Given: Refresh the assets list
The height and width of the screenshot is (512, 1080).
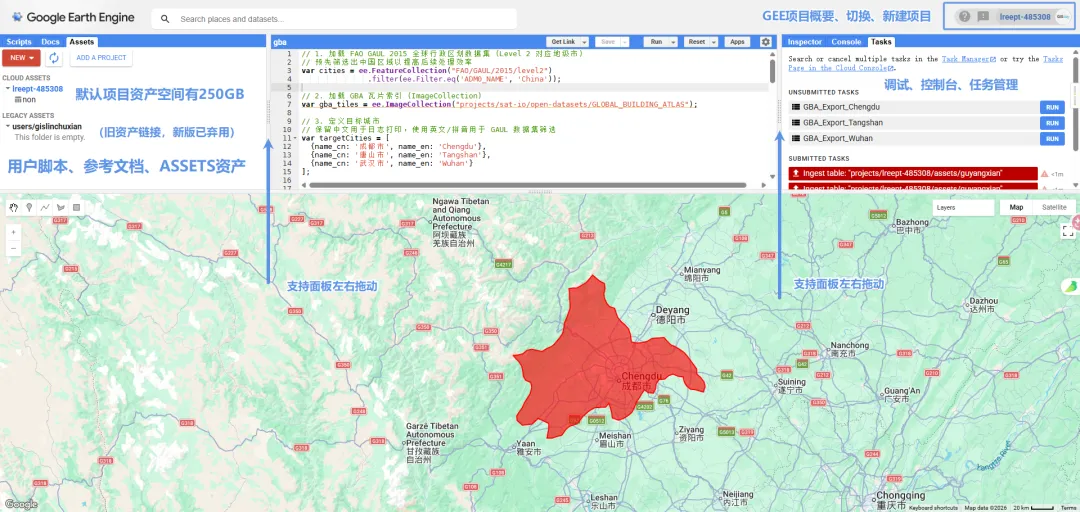Looking at the screenshot, I should 54,58.
